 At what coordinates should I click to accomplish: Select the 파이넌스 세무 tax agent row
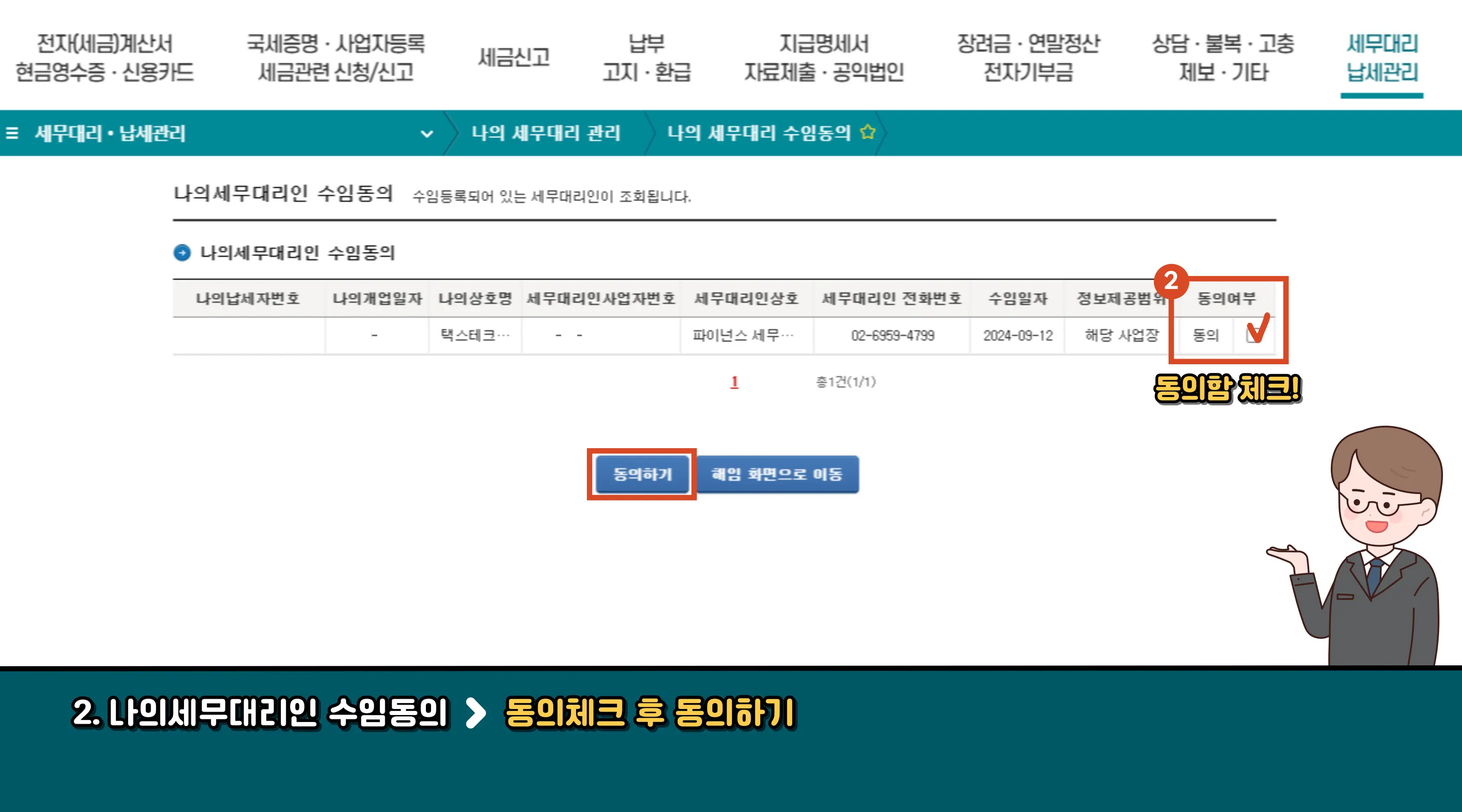pyautogui.click(x=745, y=335)
